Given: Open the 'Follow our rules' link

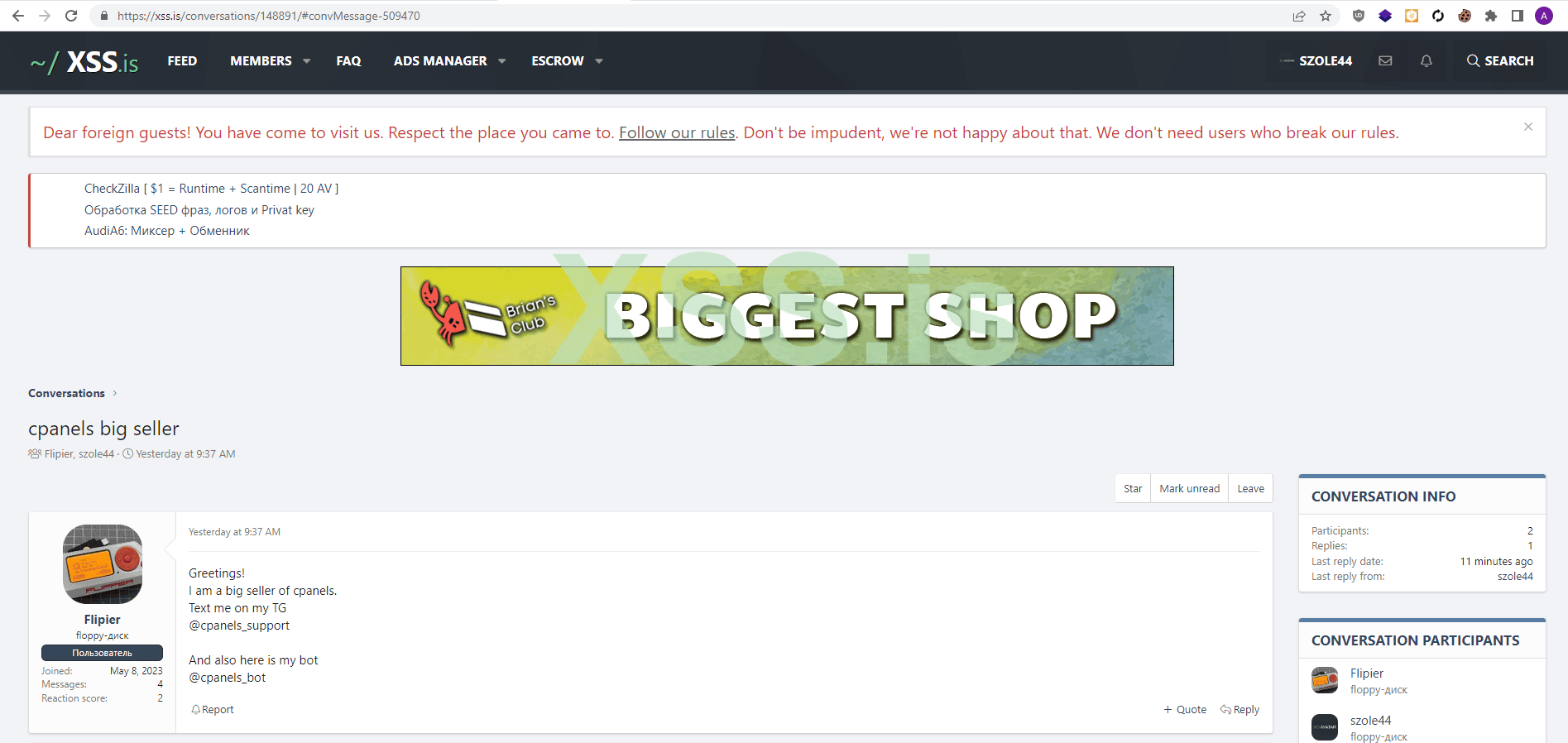Looking at the screenshot, I should pos(677,132).
